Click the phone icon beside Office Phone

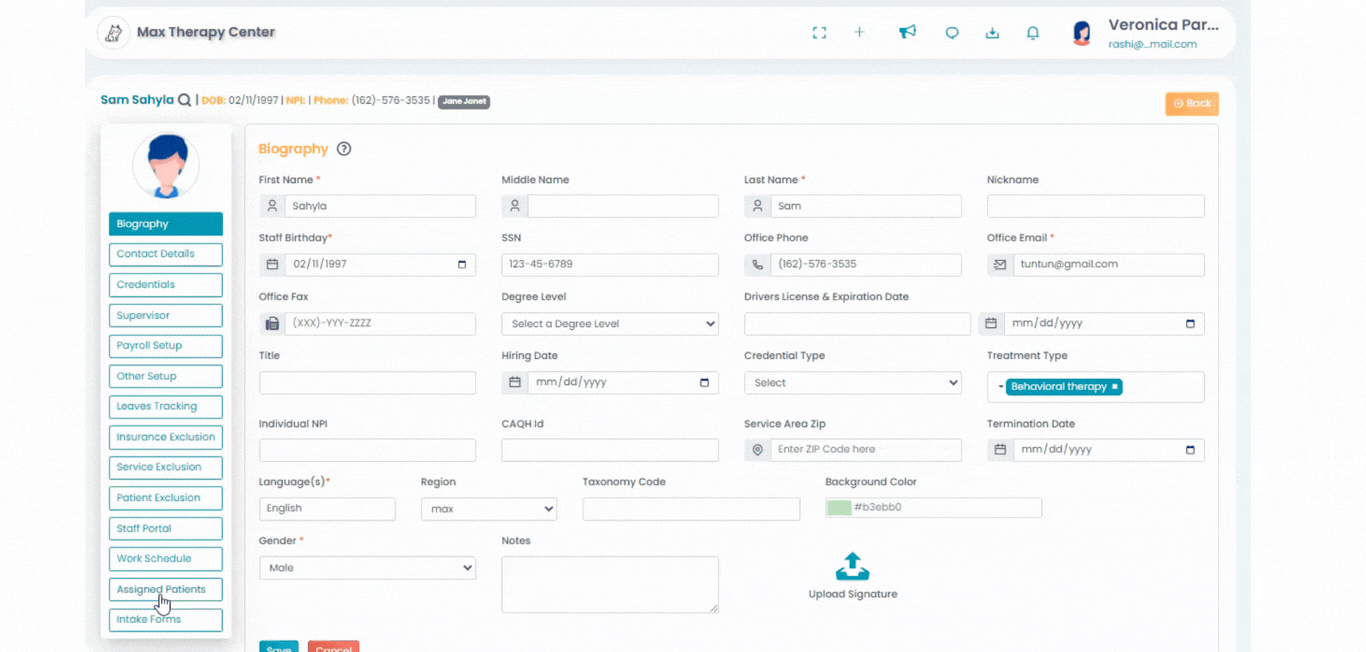[757, 265]
